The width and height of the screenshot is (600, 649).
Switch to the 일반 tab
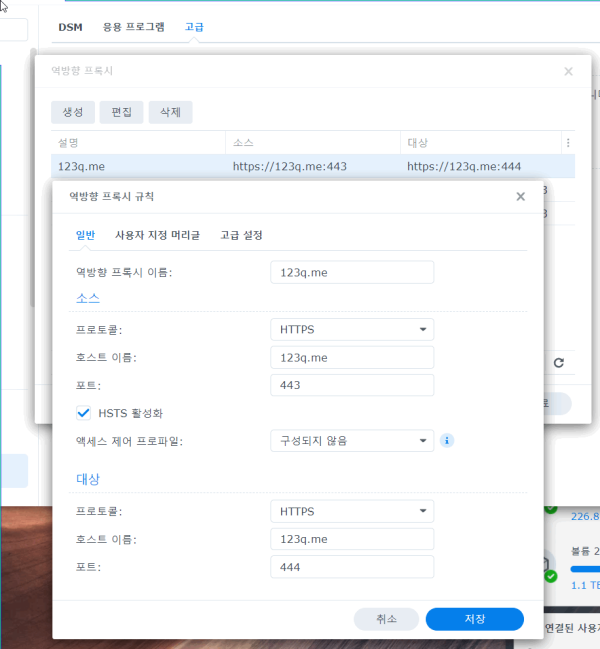86,235
